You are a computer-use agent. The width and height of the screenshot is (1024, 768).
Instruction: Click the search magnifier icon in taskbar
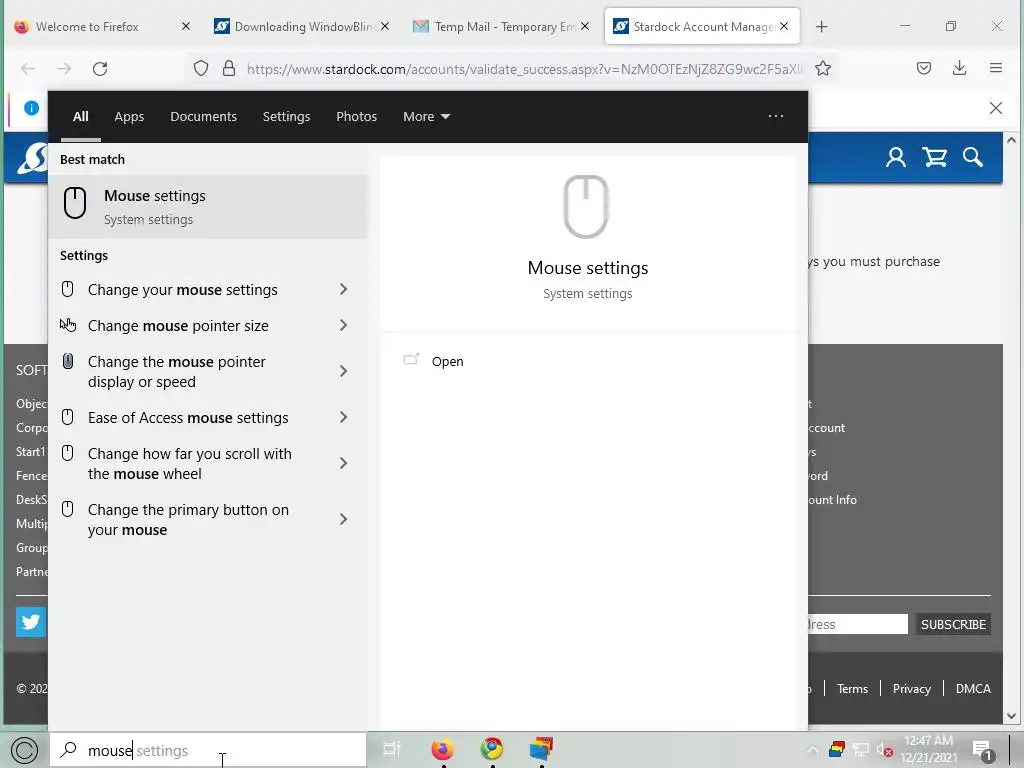[x=69, y=750]
